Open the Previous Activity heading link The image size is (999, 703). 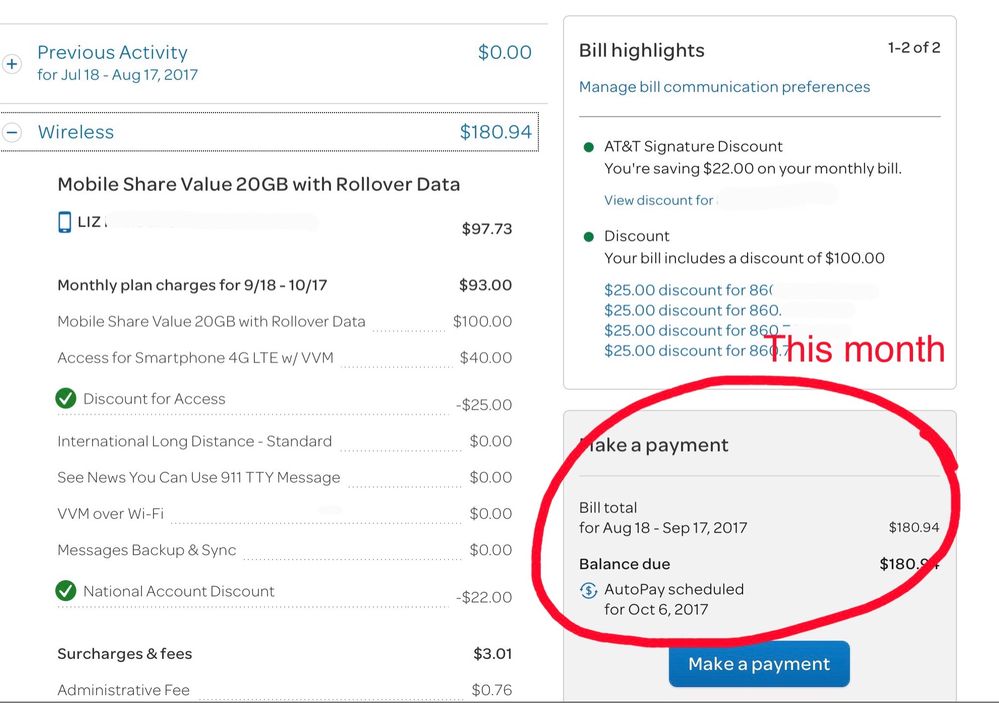coord(112,53)
